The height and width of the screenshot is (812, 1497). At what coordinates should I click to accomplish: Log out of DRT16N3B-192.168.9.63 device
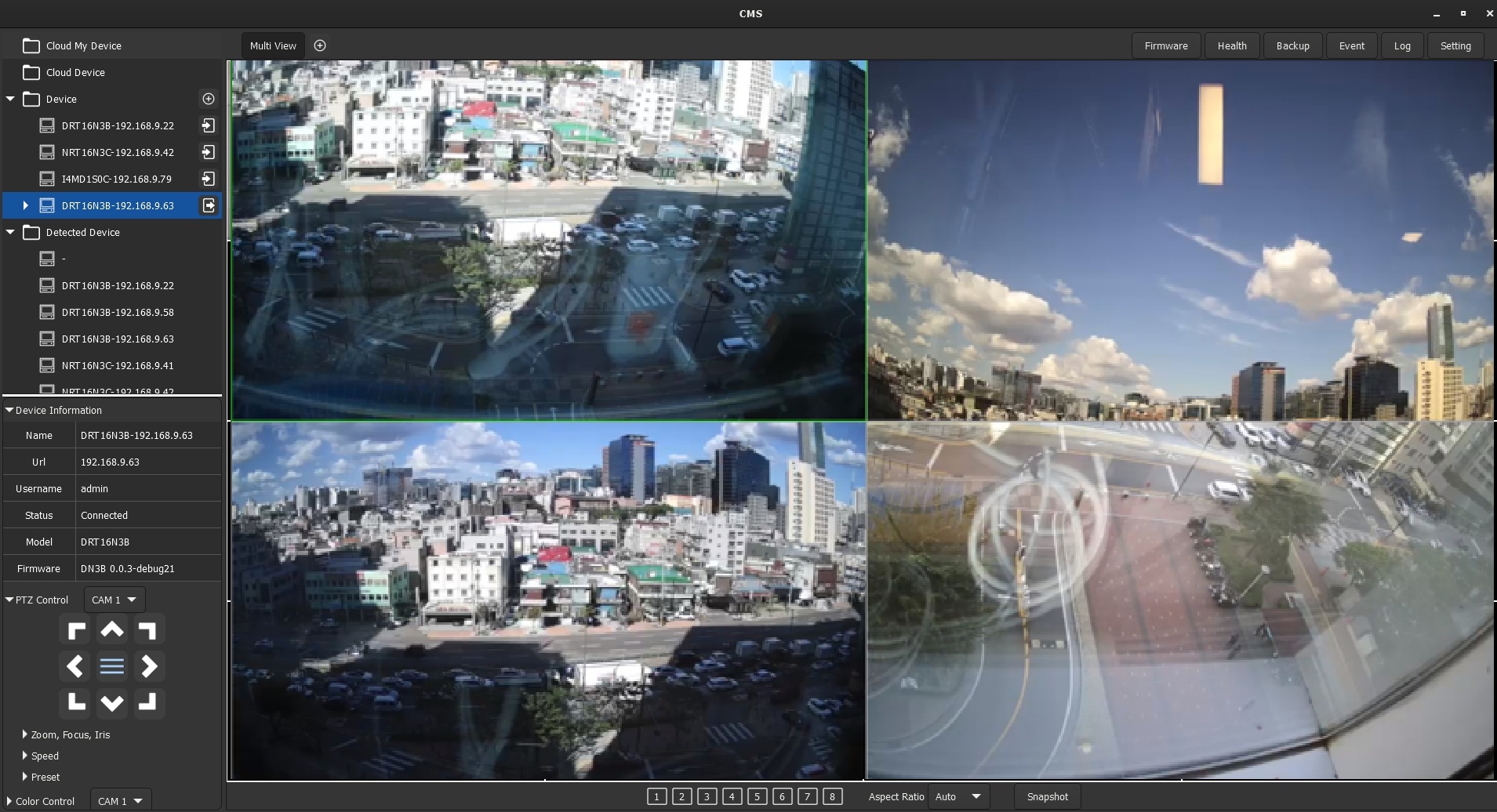pos(209,205)
